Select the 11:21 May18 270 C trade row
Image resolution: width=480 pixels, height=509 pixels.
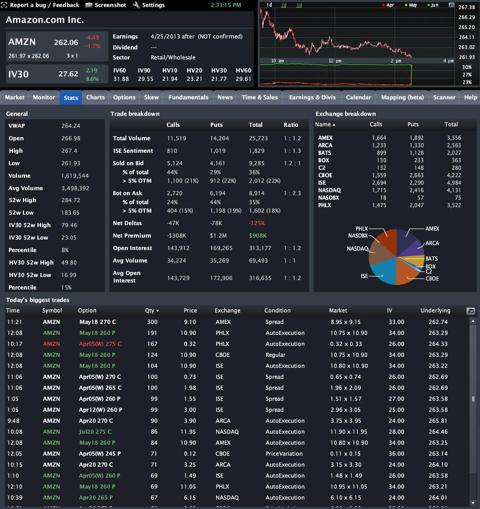(235, 322)
